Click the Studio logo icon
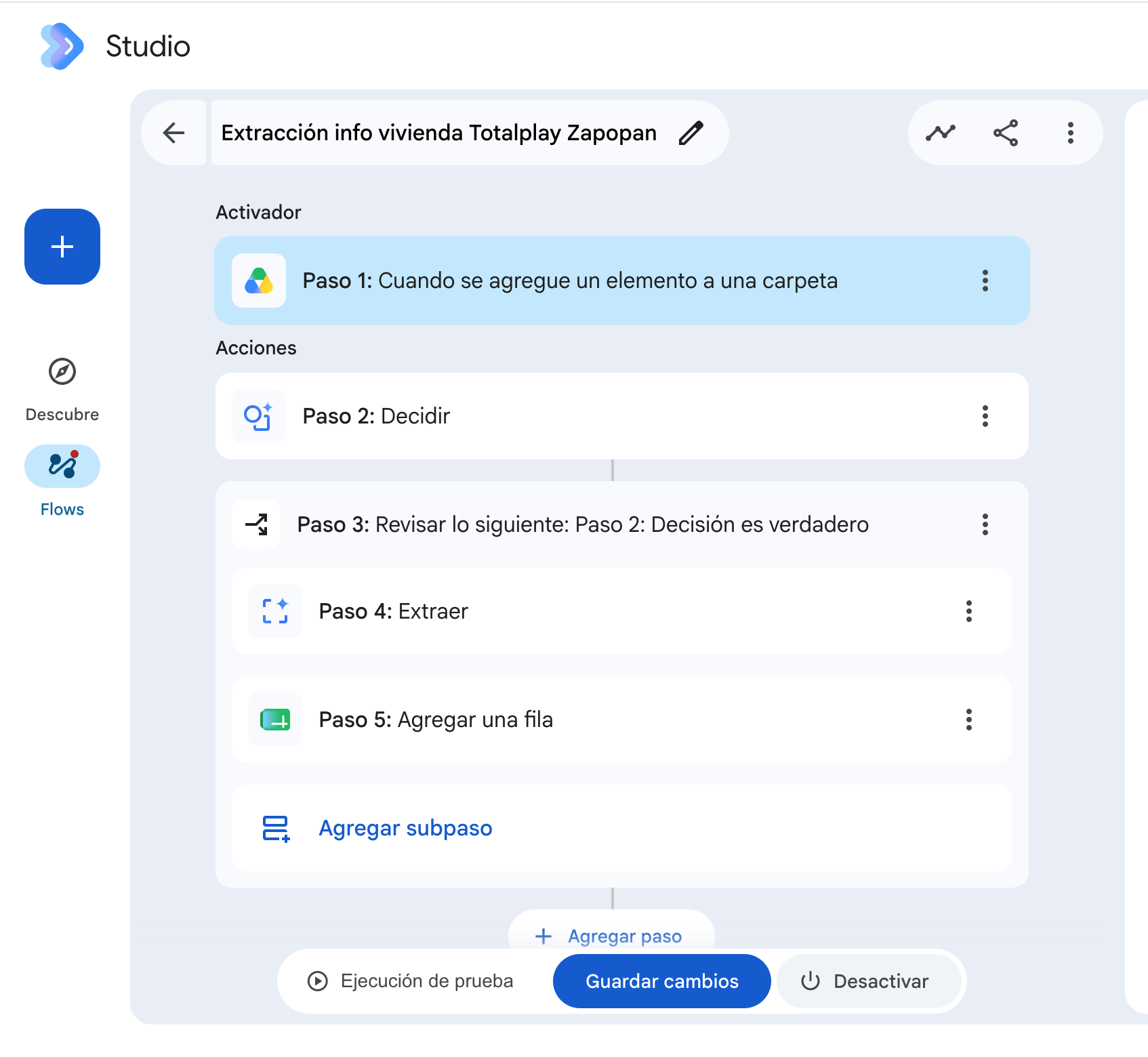 click(x=62, y=46)
